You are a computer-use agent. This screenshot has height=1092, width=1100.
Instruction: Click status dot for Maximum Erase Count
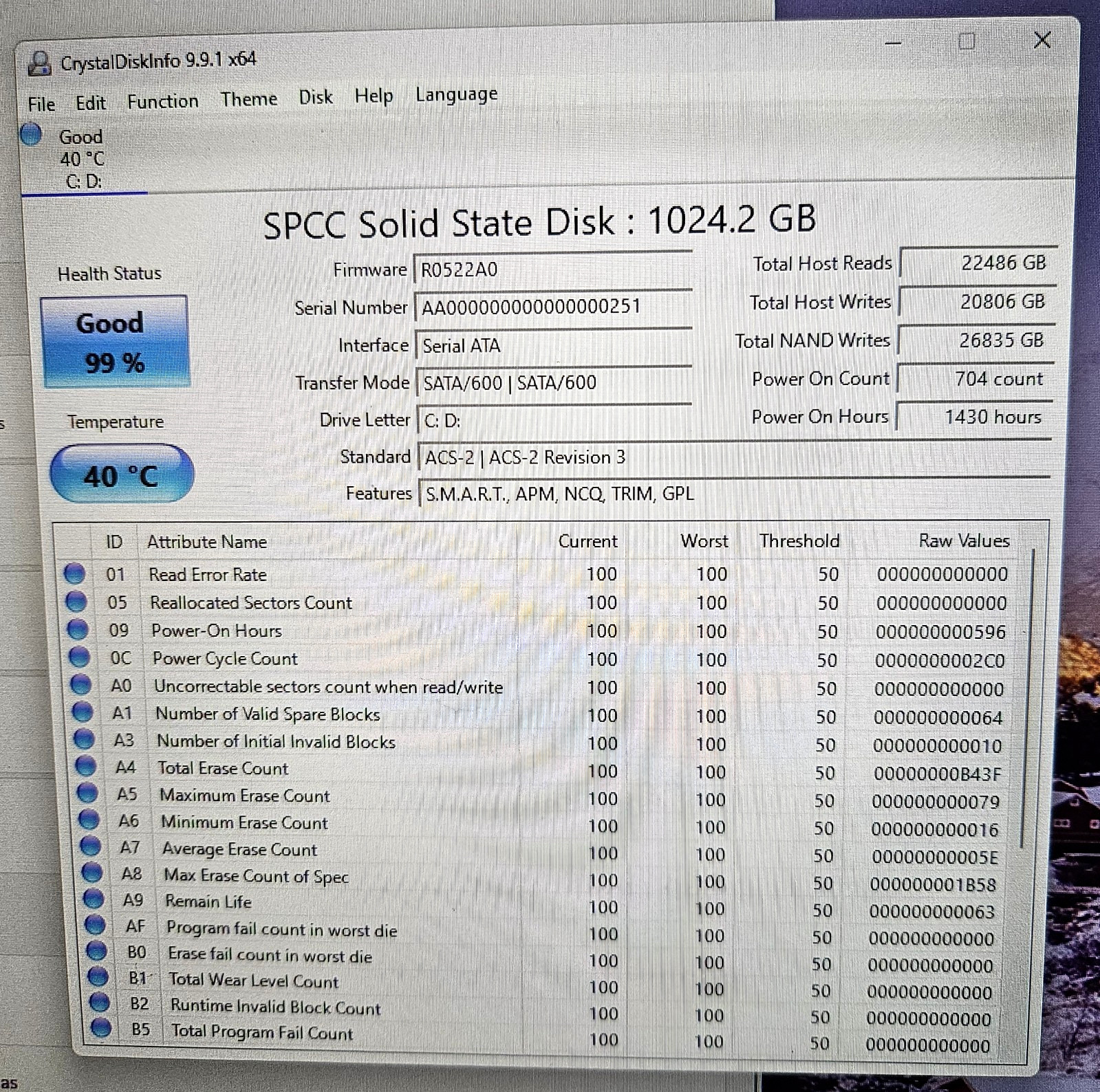pos(87,793)
